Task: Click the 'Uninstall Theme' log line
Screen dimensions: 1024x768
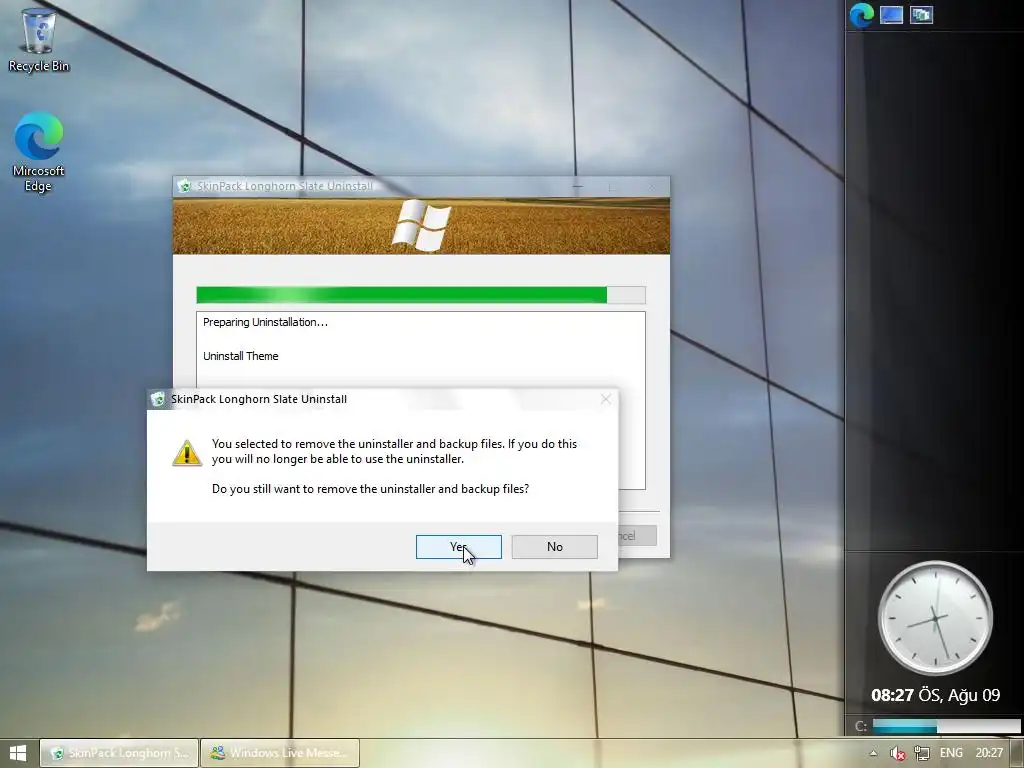Action: [240, 356]
